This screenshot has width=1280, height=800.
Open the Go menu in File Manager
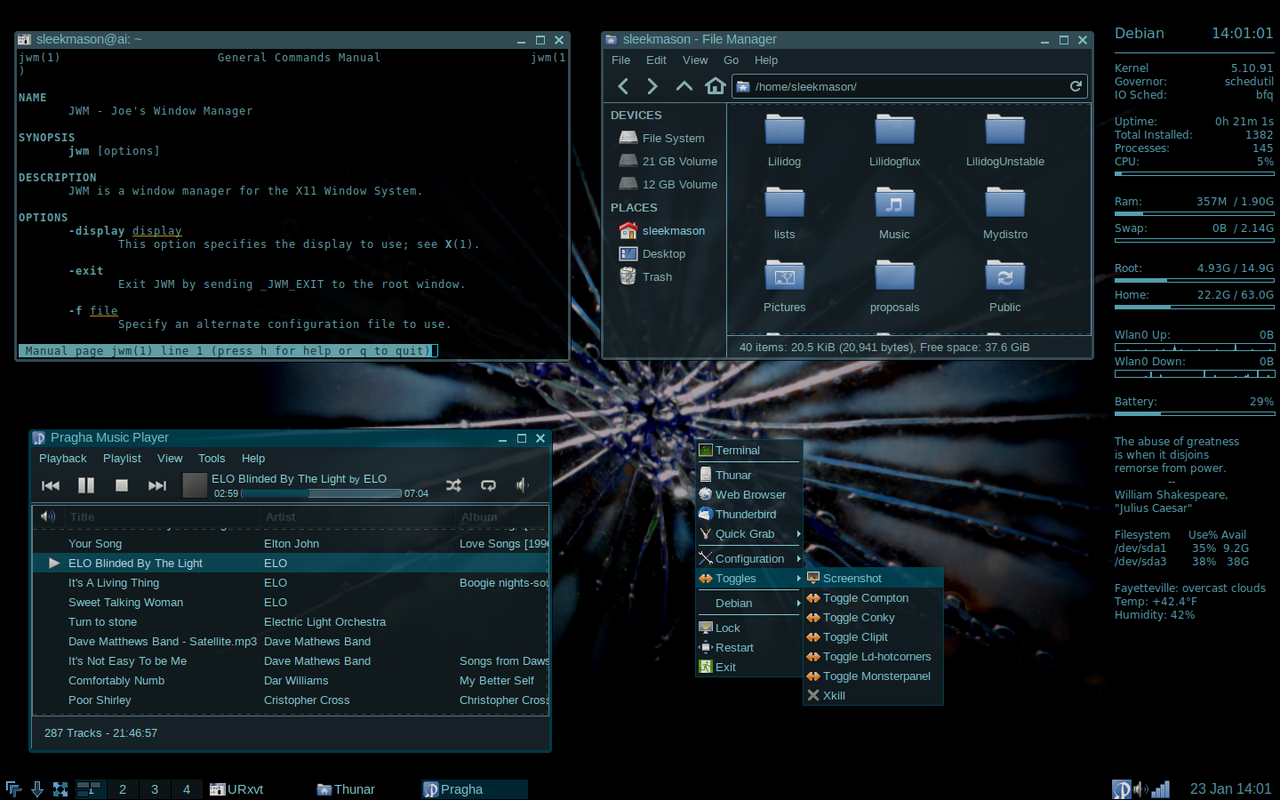(731, 60)
